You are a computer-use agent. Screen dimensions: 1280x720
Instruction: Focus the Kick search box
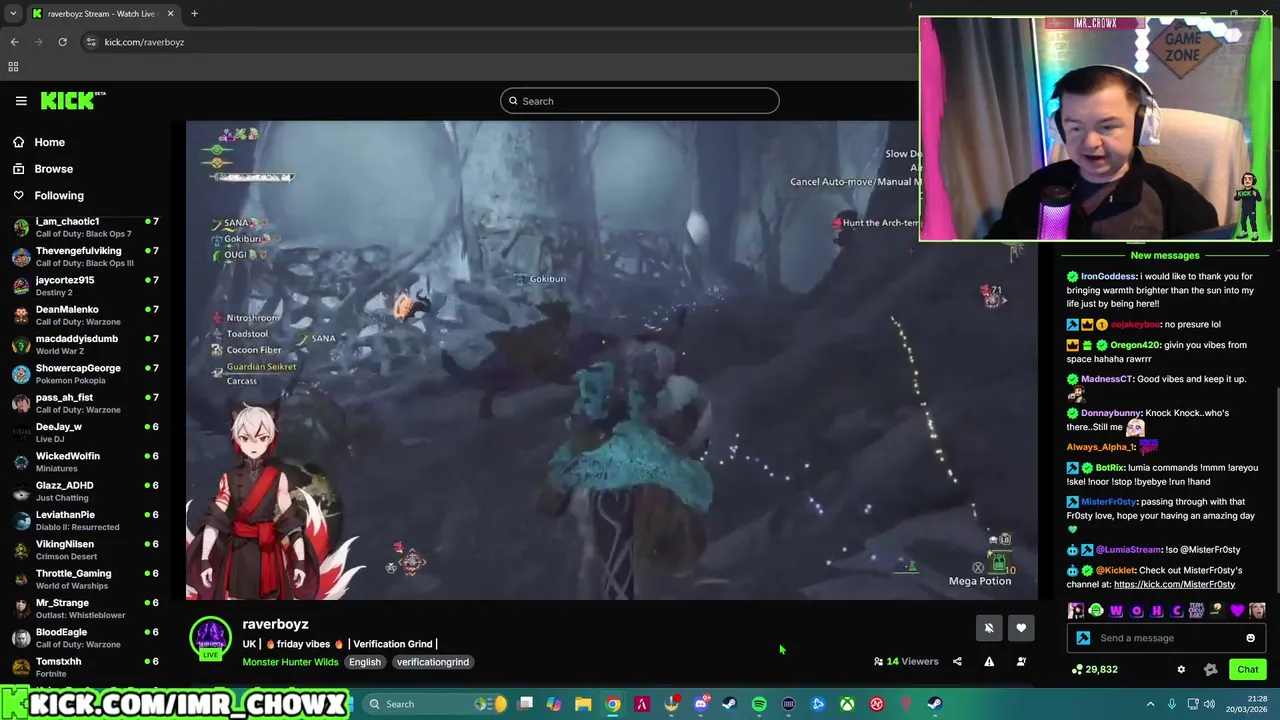pos(639,101)
